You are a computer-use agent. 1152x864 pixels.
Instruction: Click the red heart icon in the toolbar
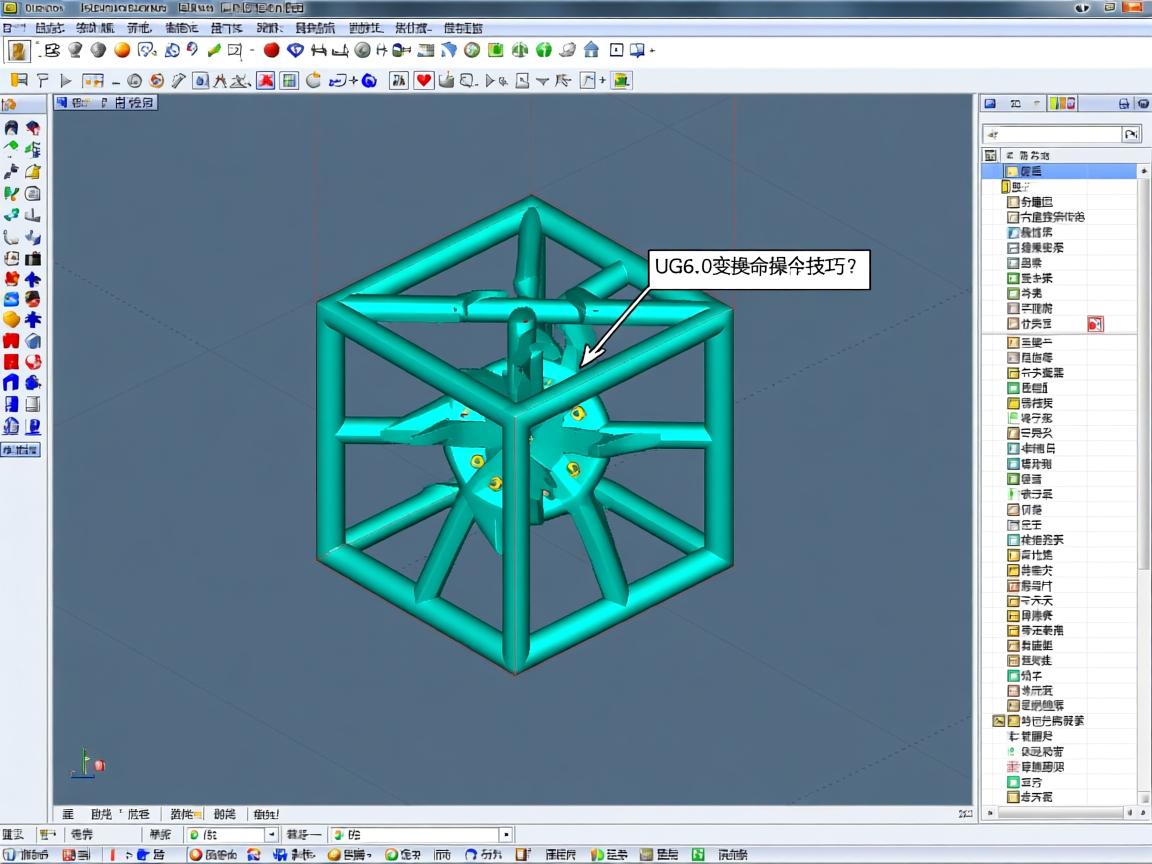pyautogui.click(x=424, y=81)
